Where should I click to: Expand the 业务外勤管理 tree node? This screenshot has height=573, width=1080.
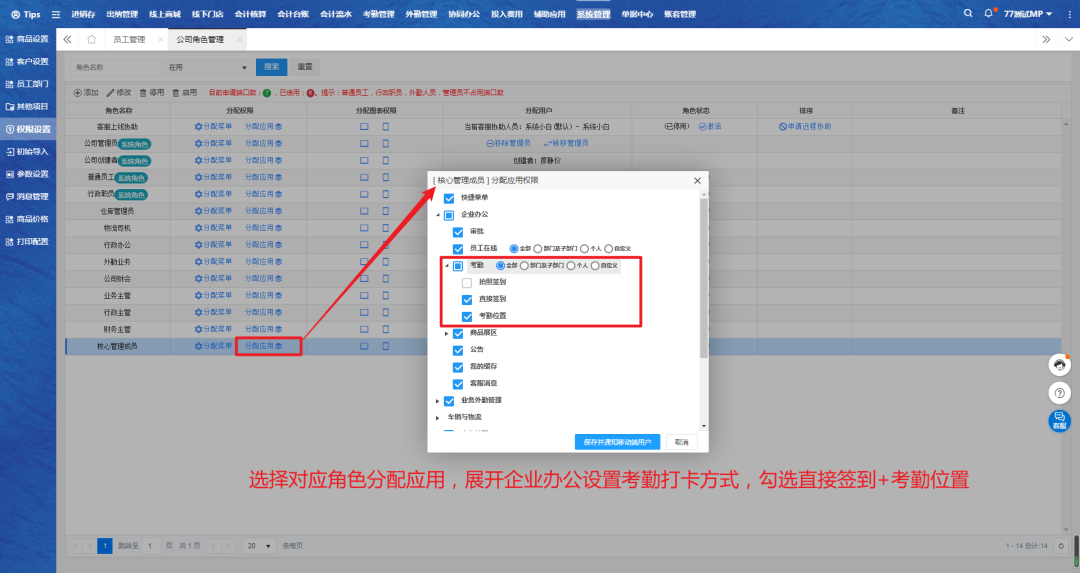tap(437, 401)
